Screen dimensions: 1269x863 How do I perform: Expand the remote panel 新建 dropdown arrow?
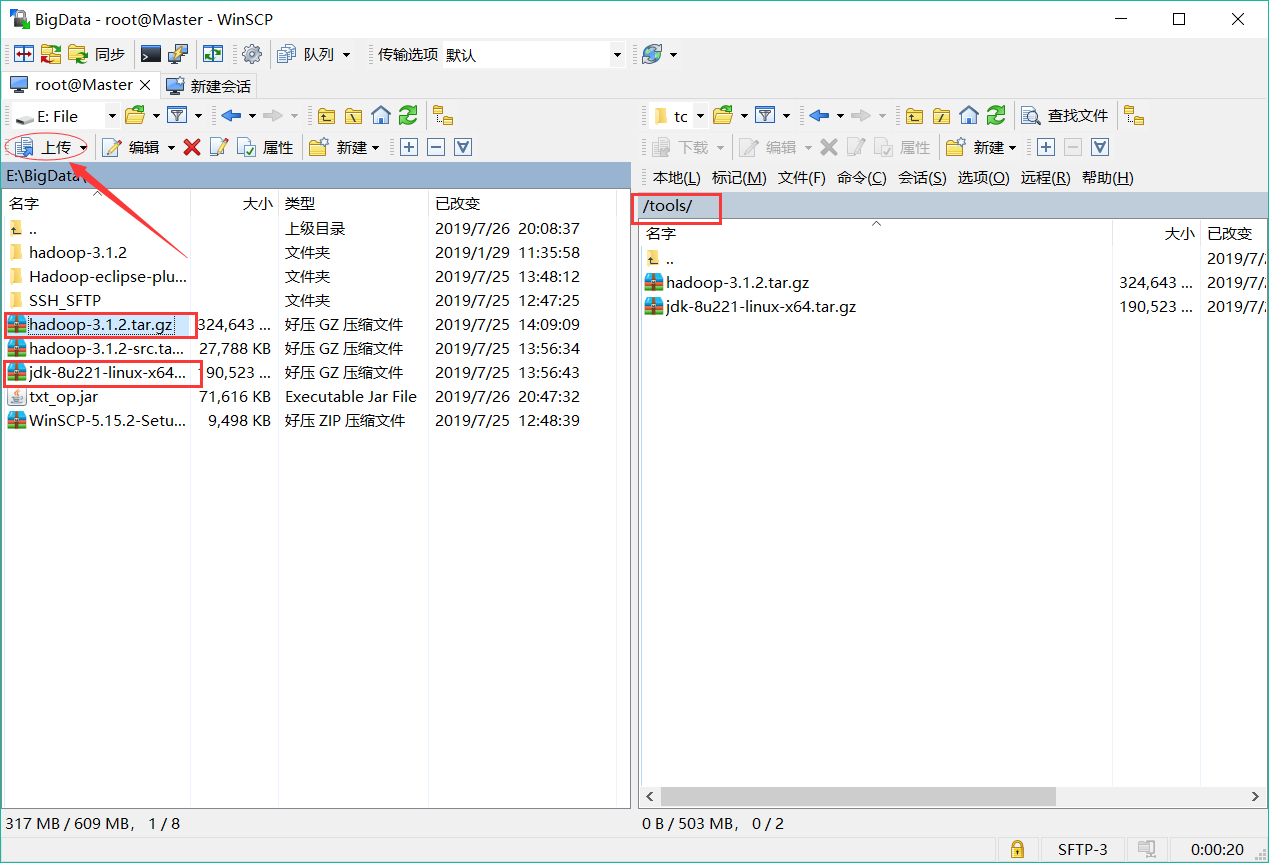(1013, 147)
